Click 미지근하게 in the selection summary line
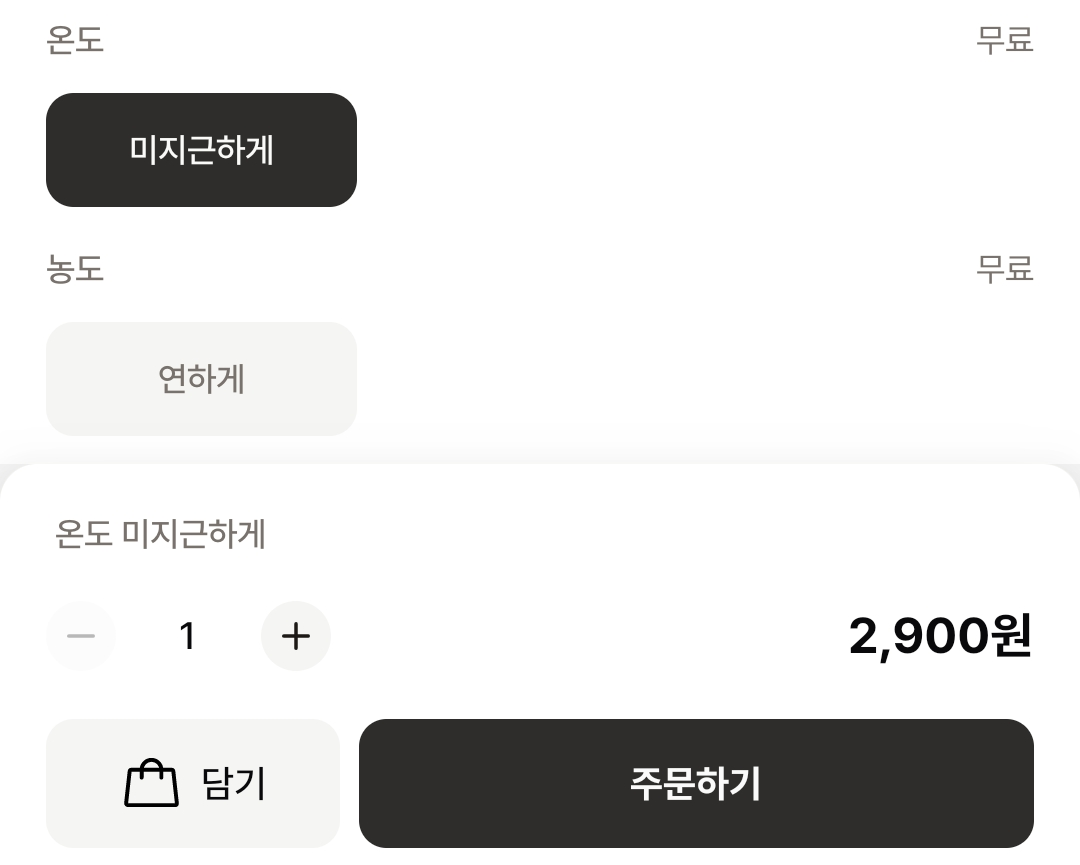The image size is (1080, 865). pos(194,535)
